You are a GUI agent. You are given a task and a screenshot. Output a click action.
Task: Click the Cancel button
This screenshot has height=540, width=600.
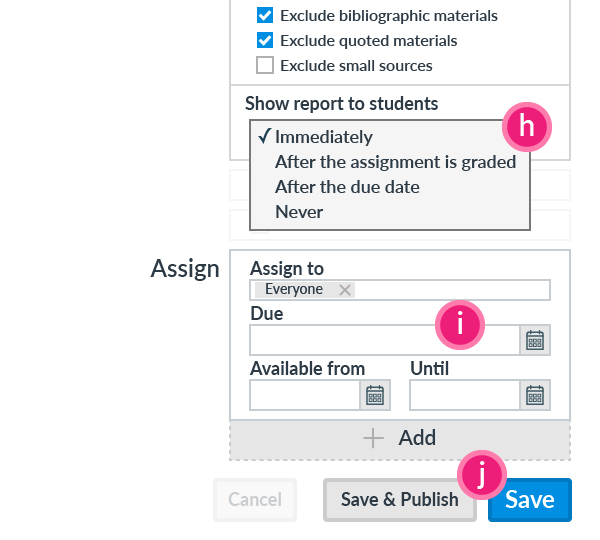point(255,500)
